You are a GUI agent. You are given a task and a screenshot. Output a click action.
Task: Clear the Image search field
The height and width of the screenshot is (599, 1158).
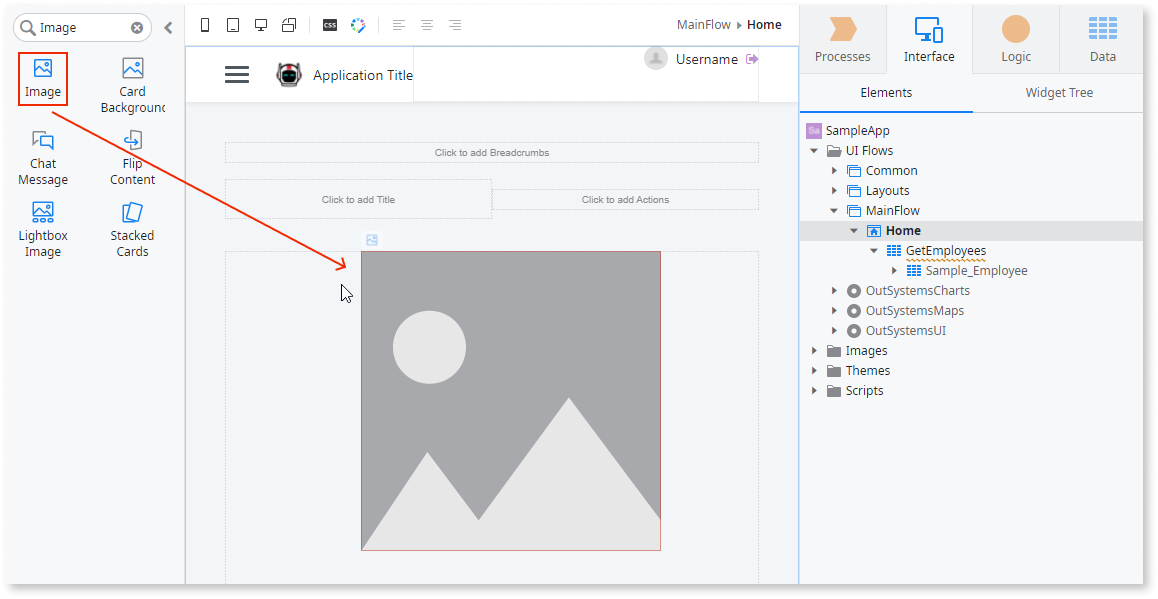(x=137, y=27)
